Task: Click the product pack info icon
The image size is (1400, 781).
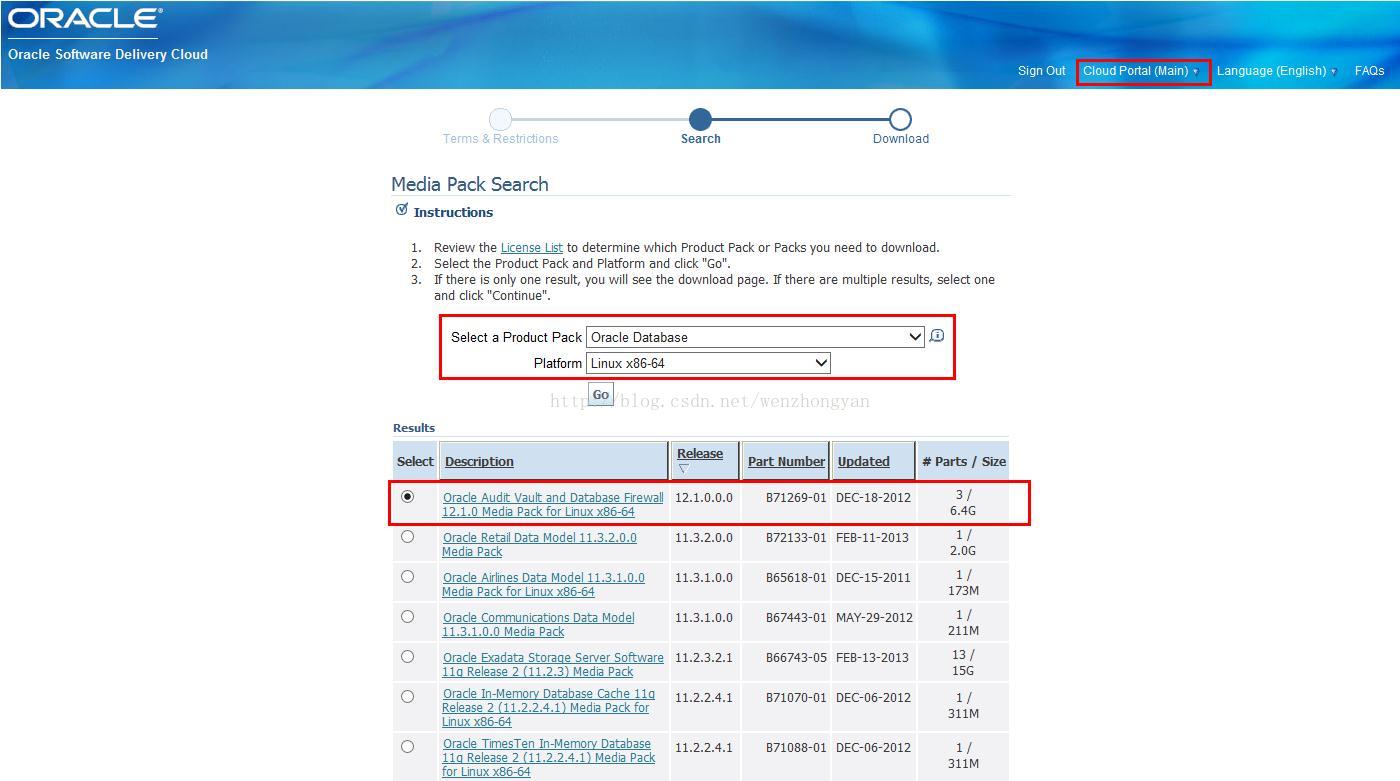Action: click(936, 336)
